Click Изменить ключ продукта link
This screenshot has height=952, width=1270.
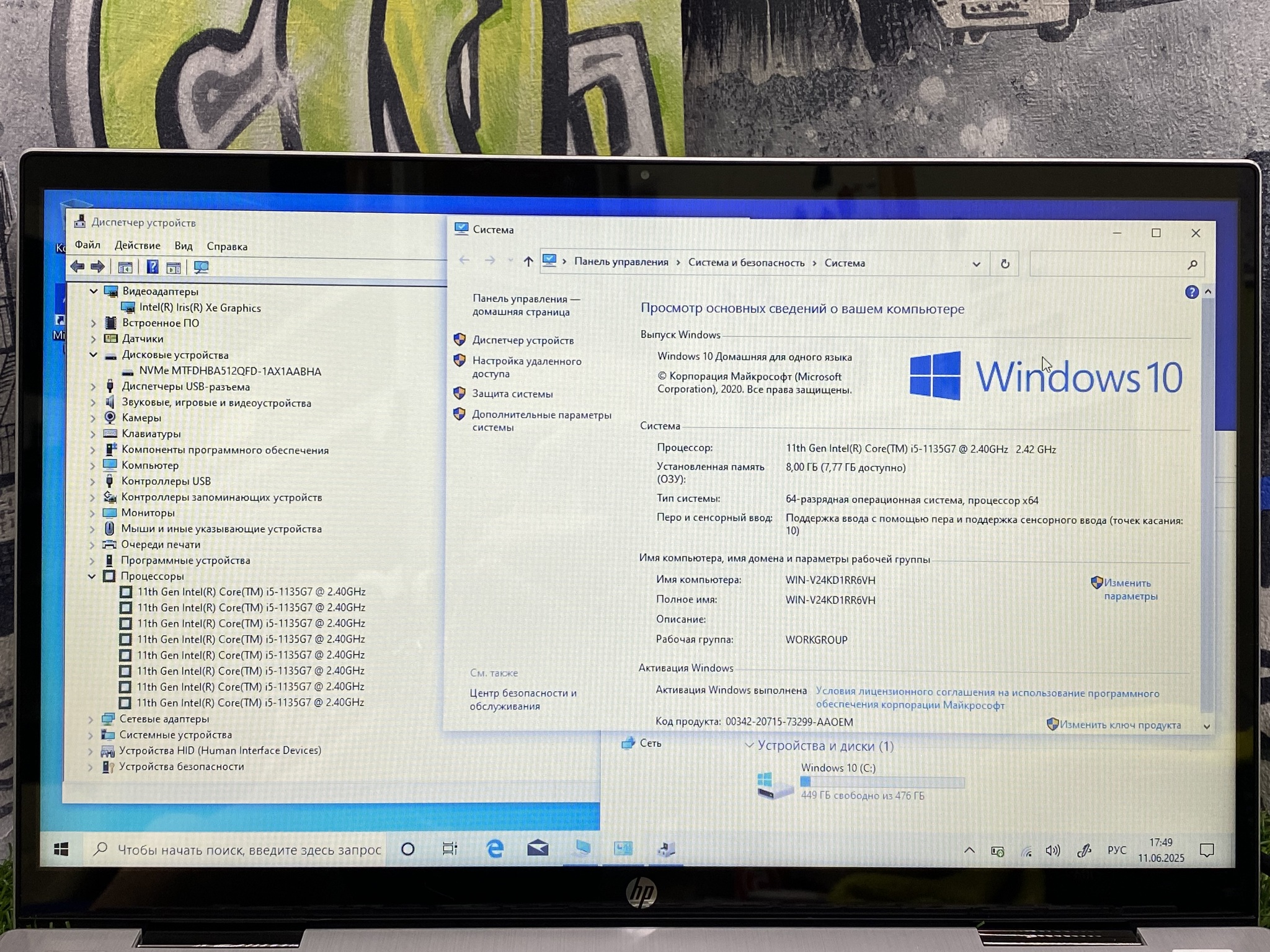point(1119,725)
